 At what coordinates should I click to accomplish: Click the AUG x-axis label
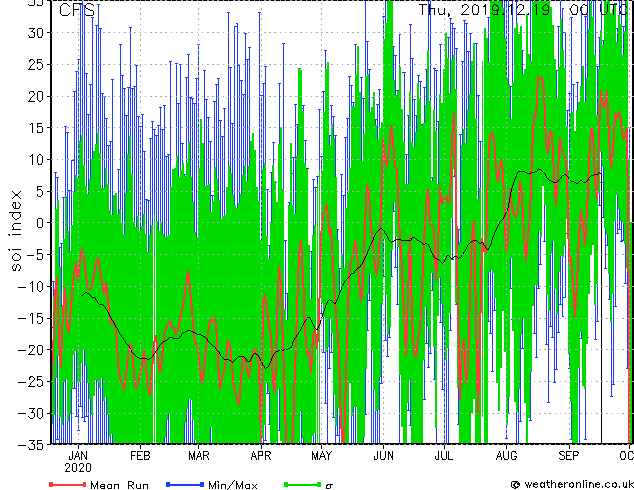click(506, 456)
